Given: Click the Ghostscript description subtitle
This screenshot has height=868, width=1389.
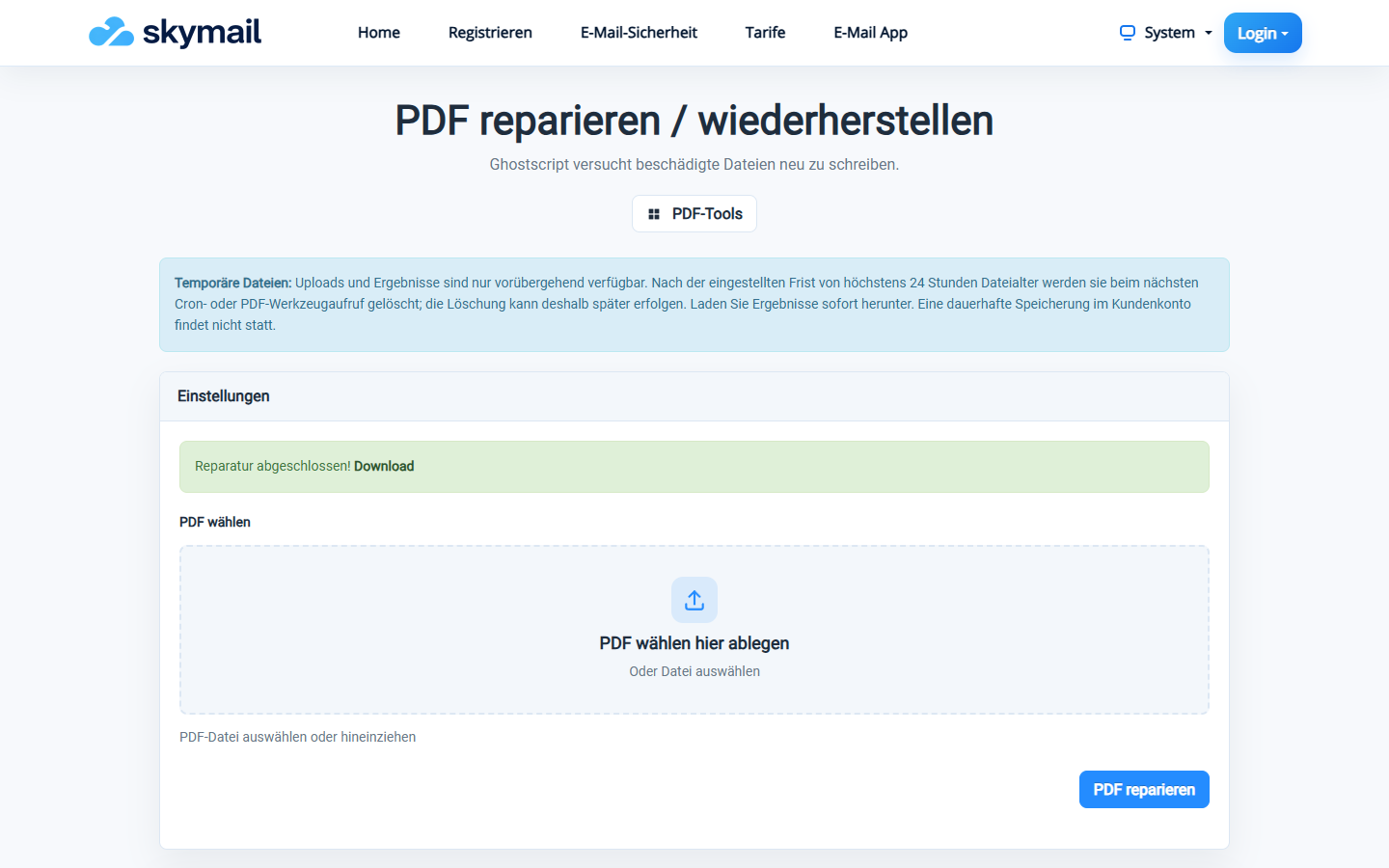Looking at the screenshot, I should [x=694, y=165].
